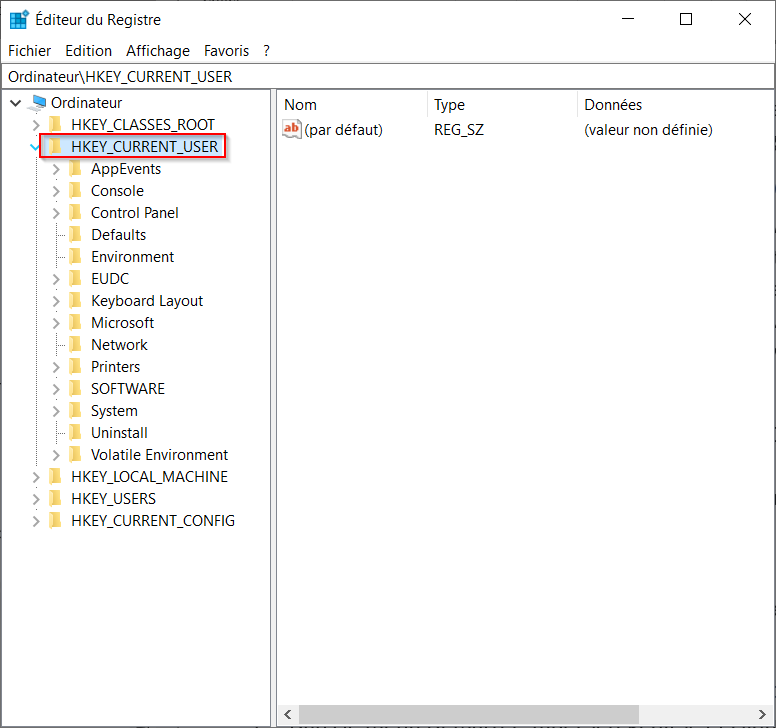Click the Console folder icon
The height and width of the screenshot is (728, 776).
[75, 191]
